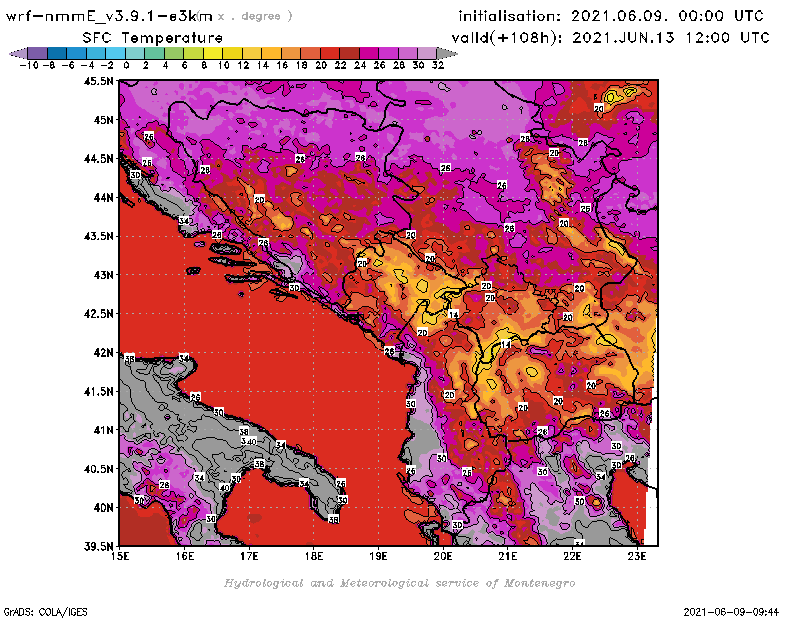The image size is (800, 618).
Task: Click the '19E' longitude label
Action: point(378,556)
